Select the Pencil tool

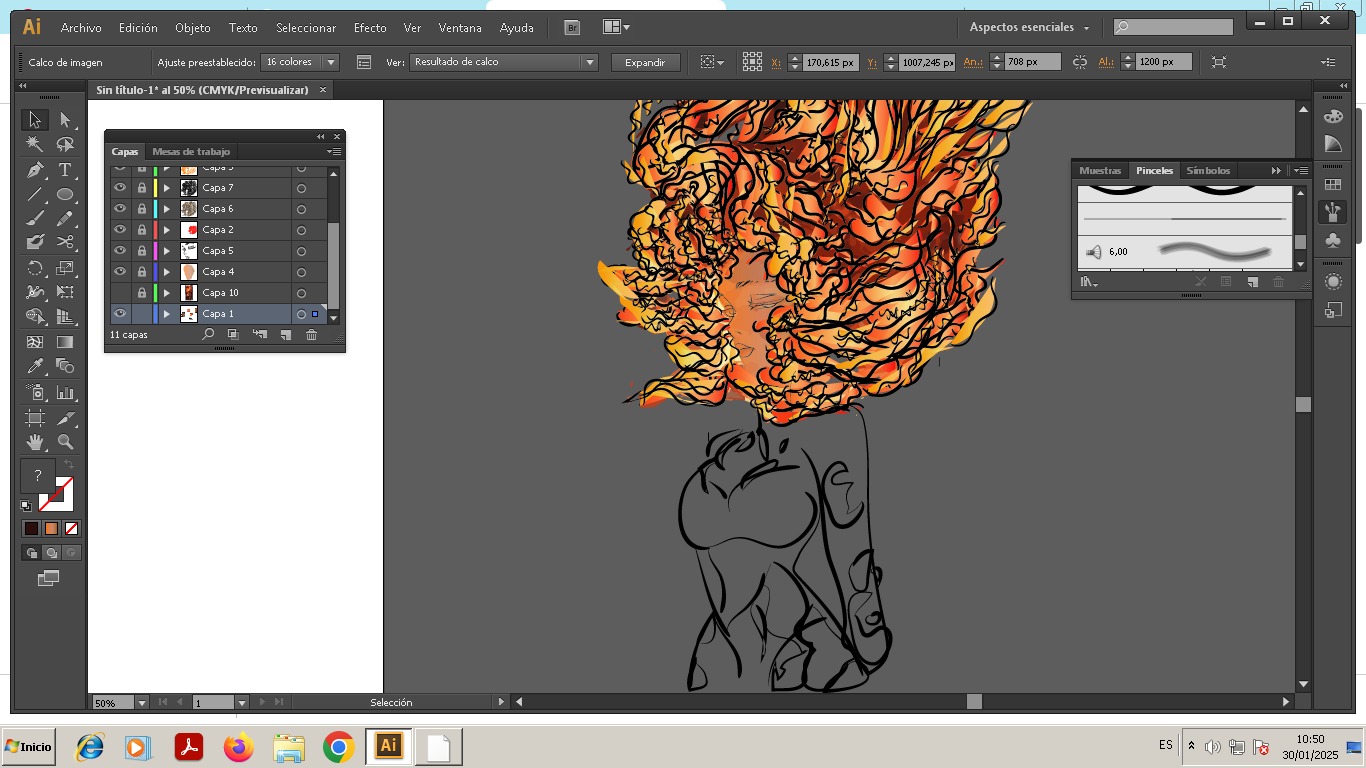pos(65,218)
